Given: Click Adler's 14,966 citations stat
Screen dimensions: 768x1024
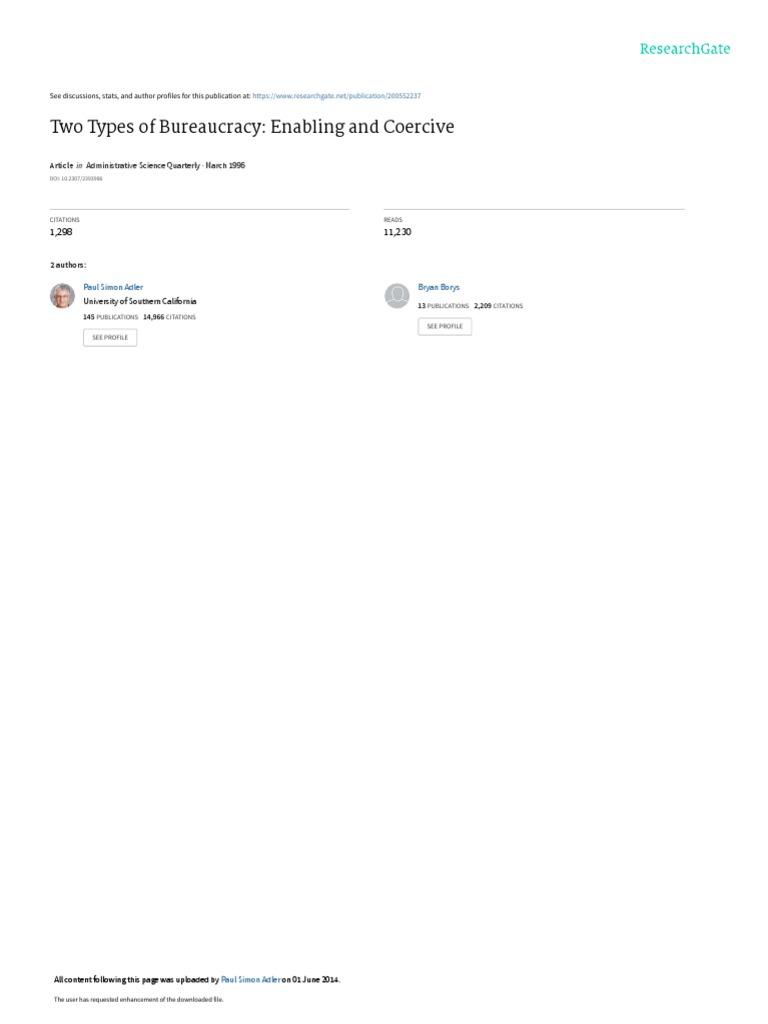Looking at the screenshot, I should coord(169,317).
